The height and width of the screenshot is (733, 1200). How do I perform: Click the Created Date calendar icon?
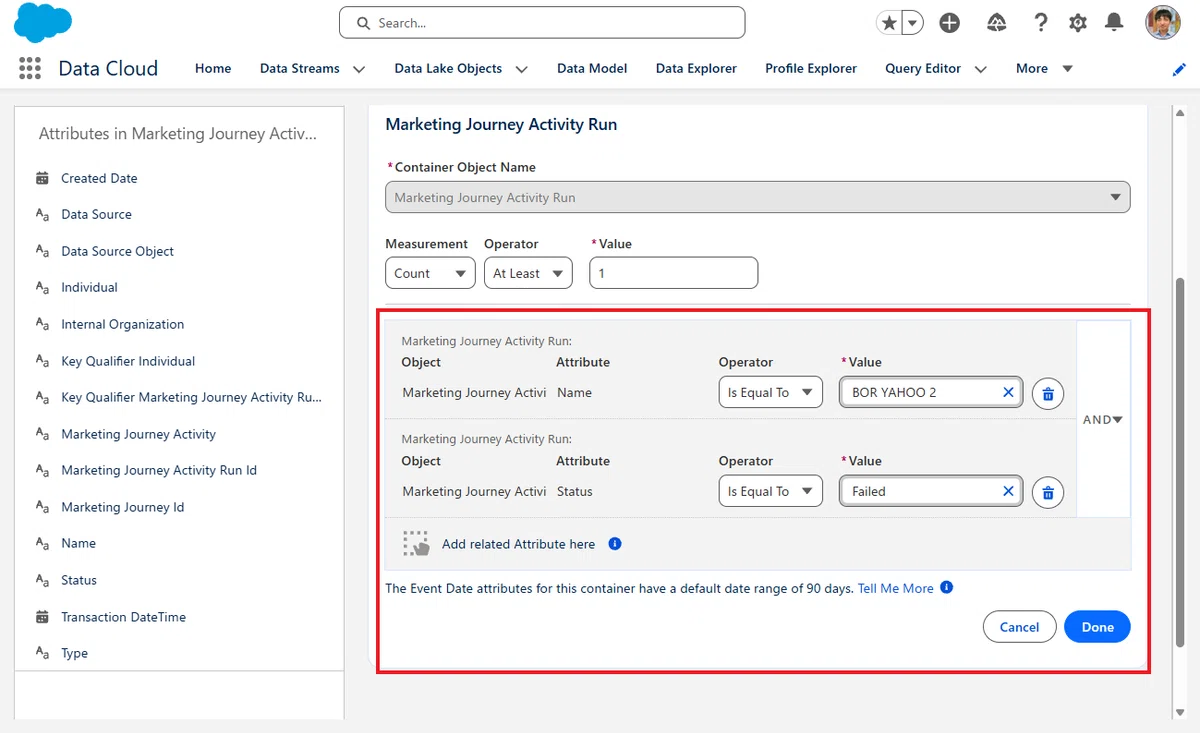tap(42, 178)
